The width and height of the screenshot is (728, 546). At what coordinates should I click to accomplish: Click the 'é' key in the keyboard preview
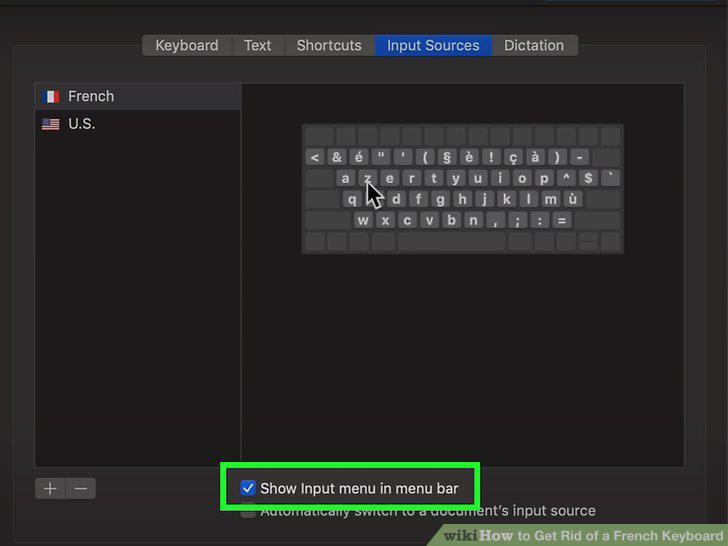(359, 157)
